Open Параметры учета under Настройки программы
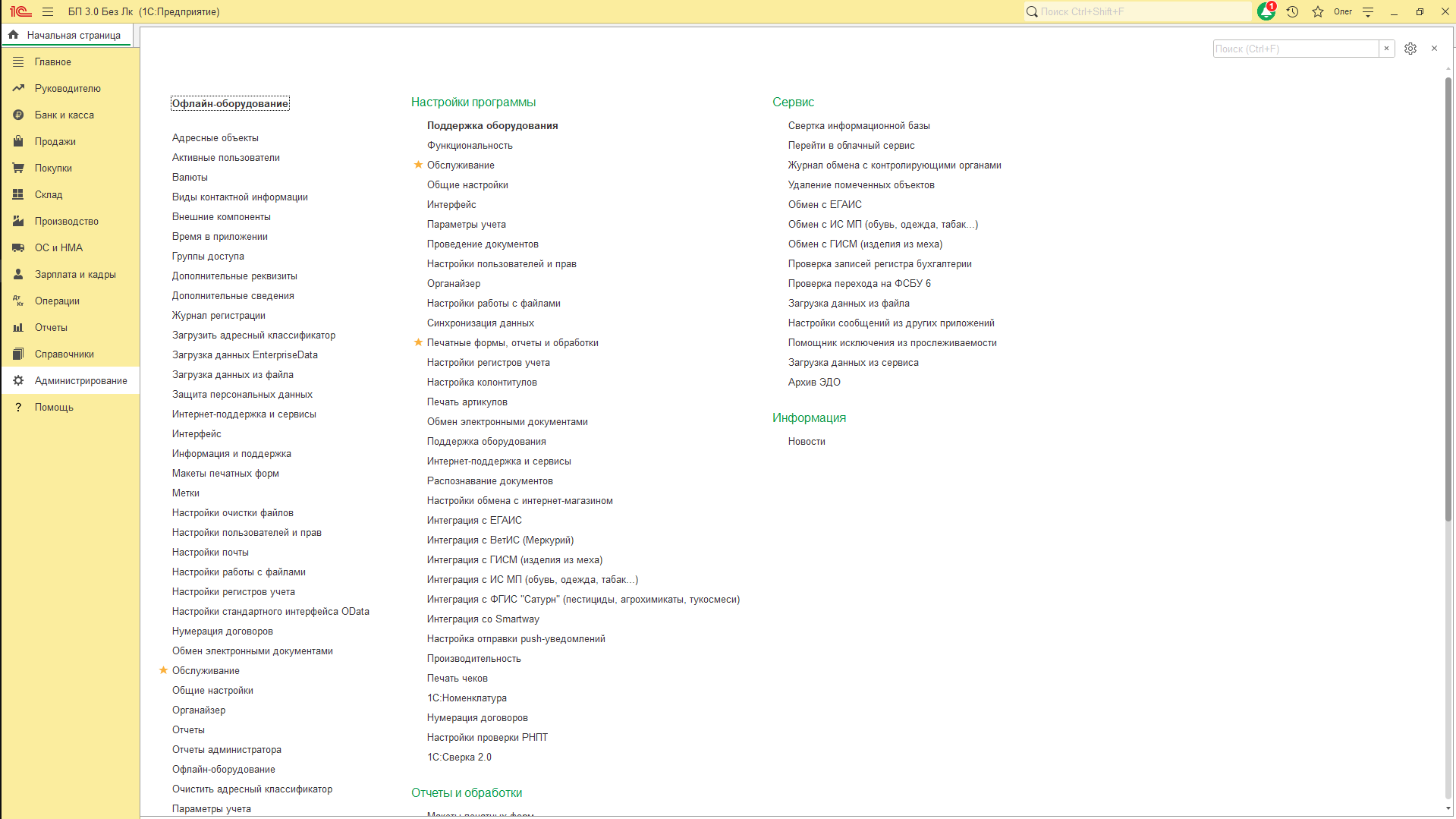Viewport: 1456px width, 819px height. click(467, 225)
